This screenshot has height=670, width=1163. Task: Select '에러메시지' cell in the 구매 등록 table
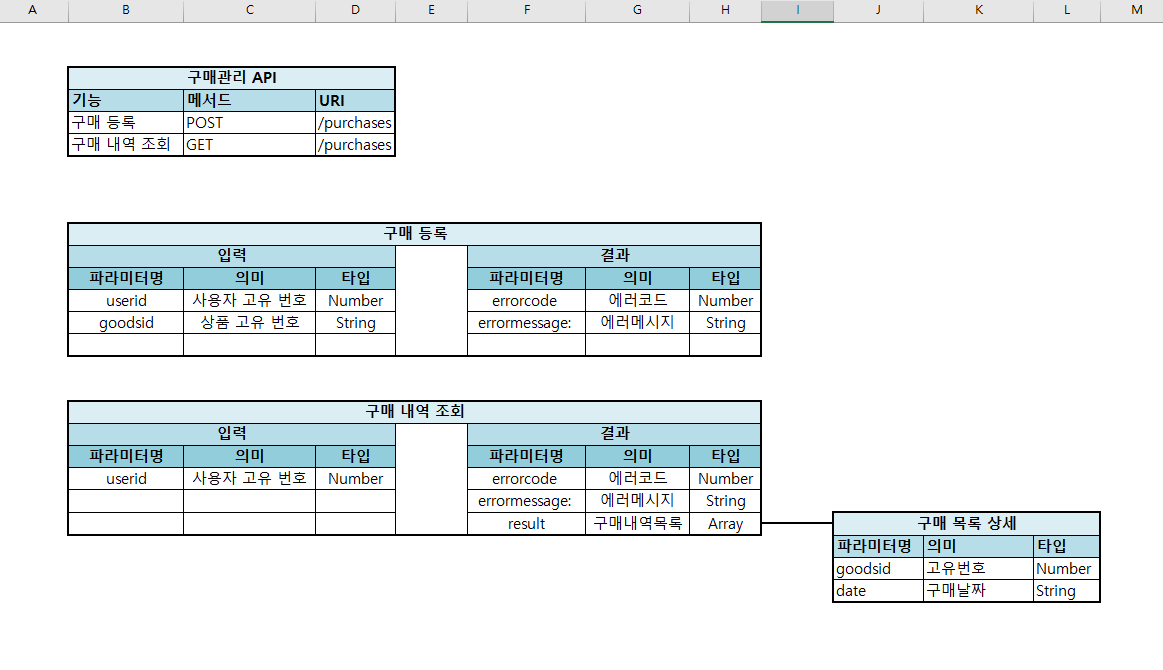[x=637, y=323]
